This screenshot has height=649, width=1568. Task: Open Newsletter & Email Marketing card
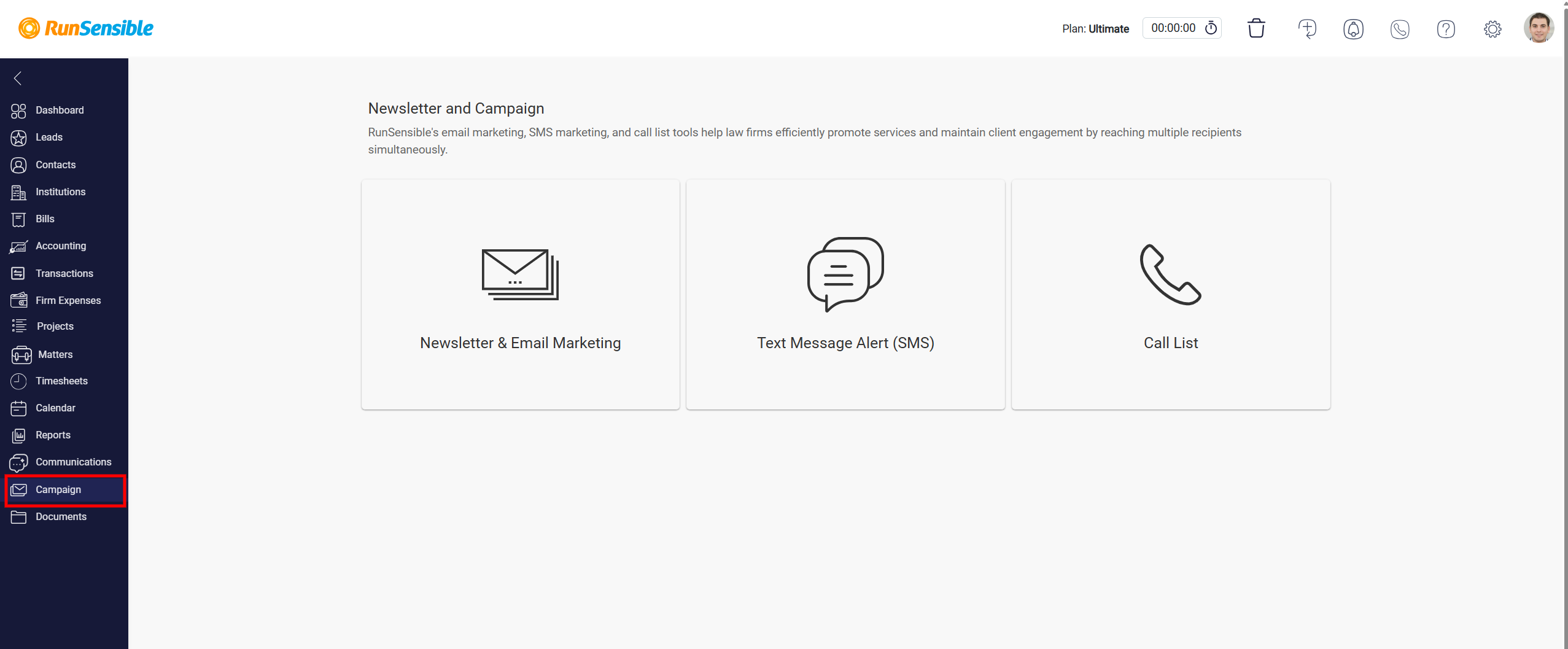pyautogui.click(x=521, y=295)
